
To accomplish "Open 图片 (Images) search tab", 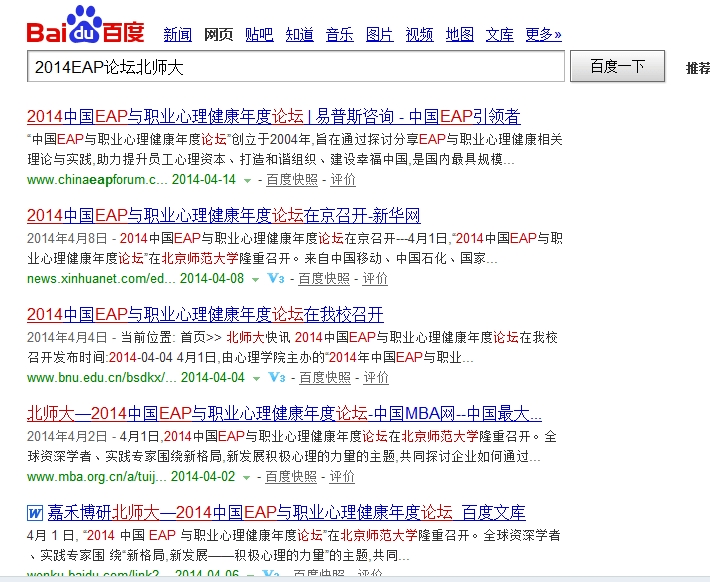I will pyautogui.click(x=379, y=35).
